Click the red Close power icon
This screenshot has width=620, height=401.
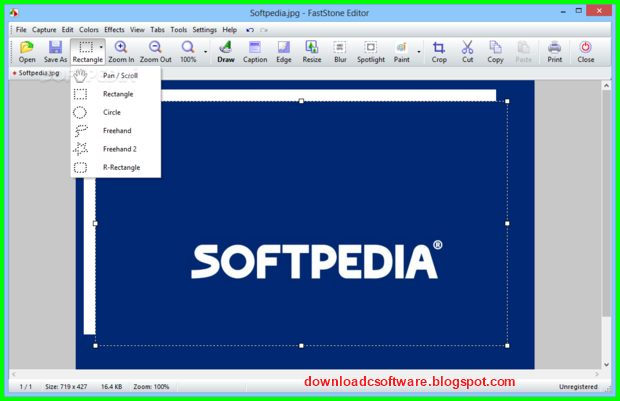(x=586, y=52)
